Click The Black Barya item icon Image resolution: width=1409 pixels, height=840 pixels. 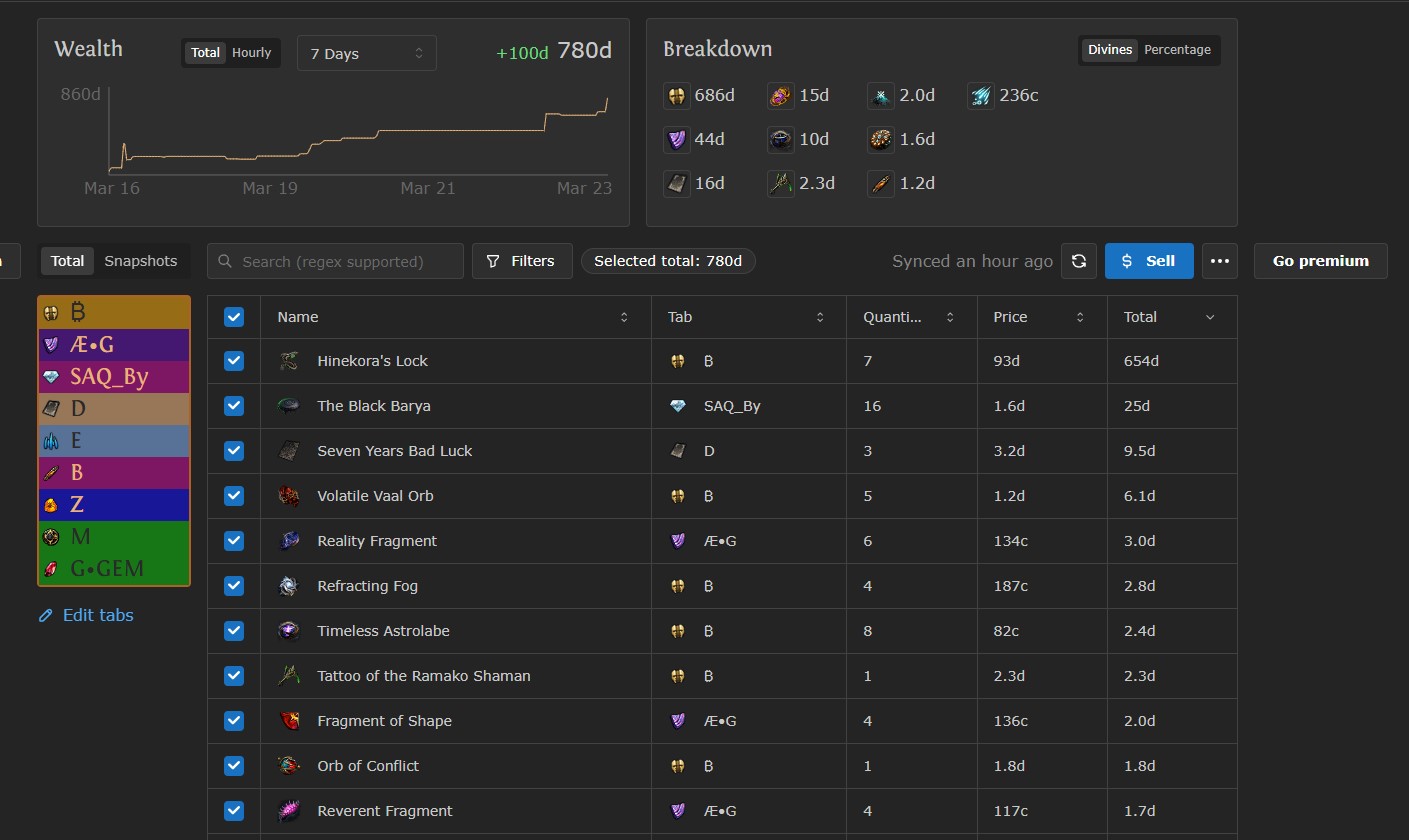coord(289,406)
